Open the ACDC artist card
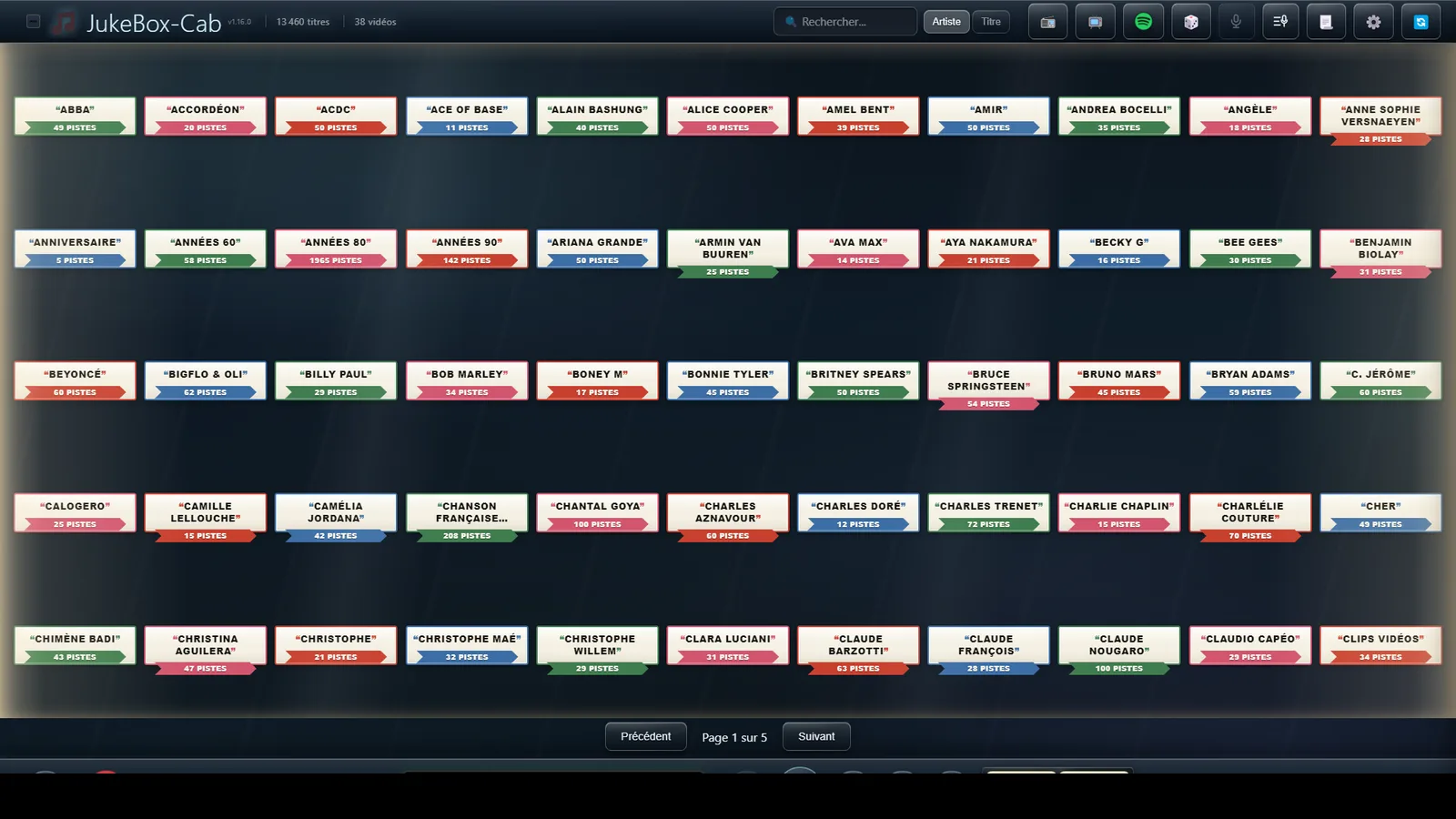1456x819 pixels. point(336,116)
